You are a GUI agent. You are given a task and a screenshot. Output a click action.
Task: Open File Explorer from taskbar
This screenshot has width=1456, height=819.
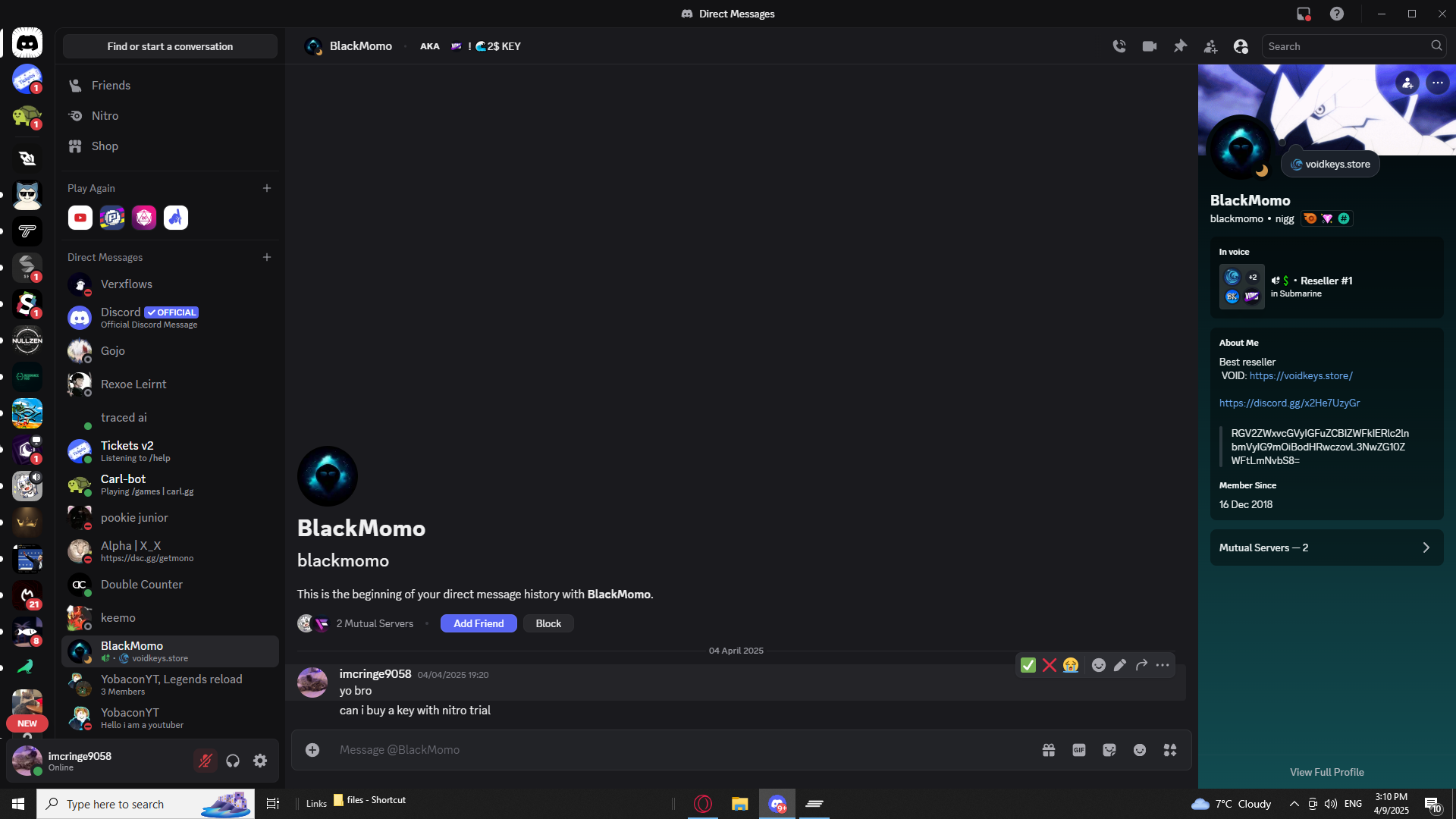coord(739,804)
